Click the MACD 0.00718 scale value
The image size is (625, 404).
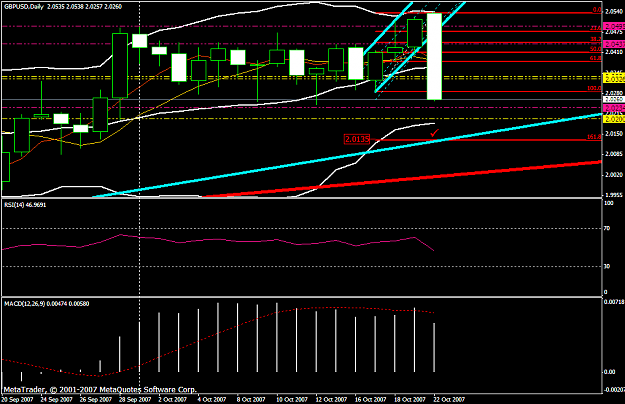[x=614, y=302]
